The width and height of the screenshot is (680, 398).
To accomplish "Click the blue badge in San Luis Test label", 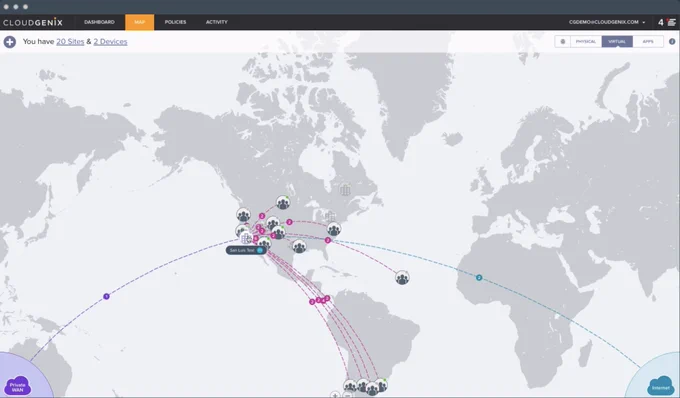I will point(260,250).
